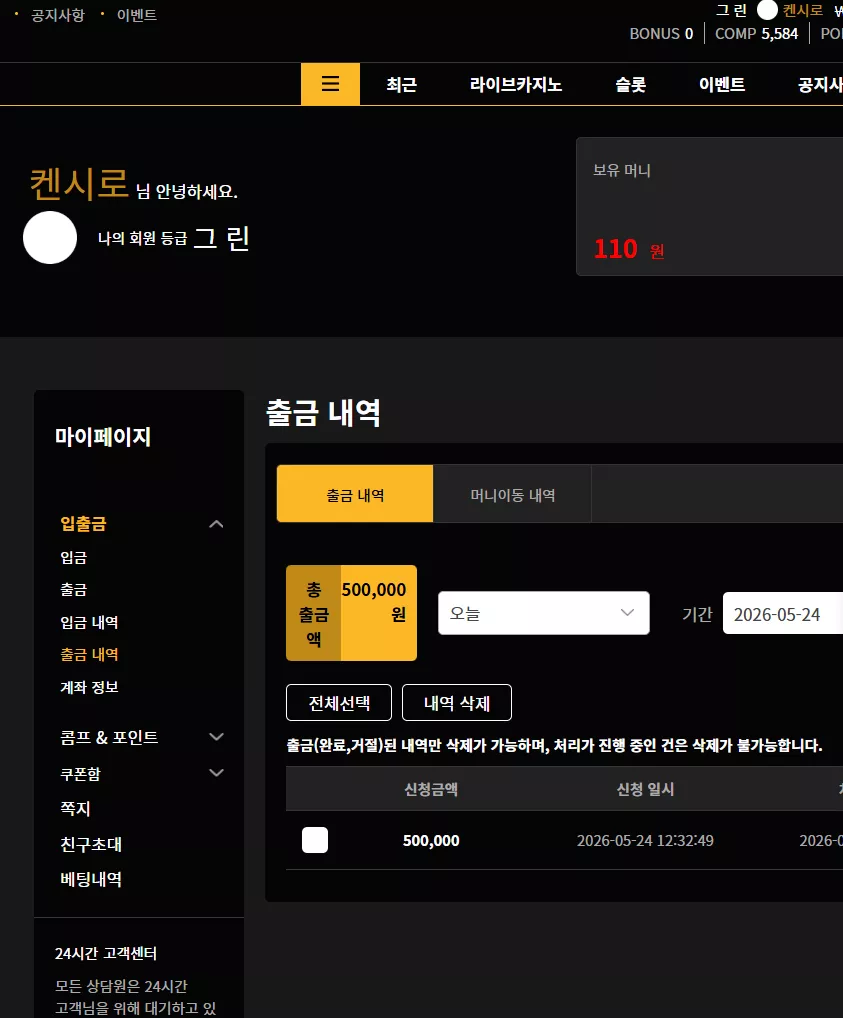Click the 110 원 balance amount
843x1018 pixels.
click(629, 249)
